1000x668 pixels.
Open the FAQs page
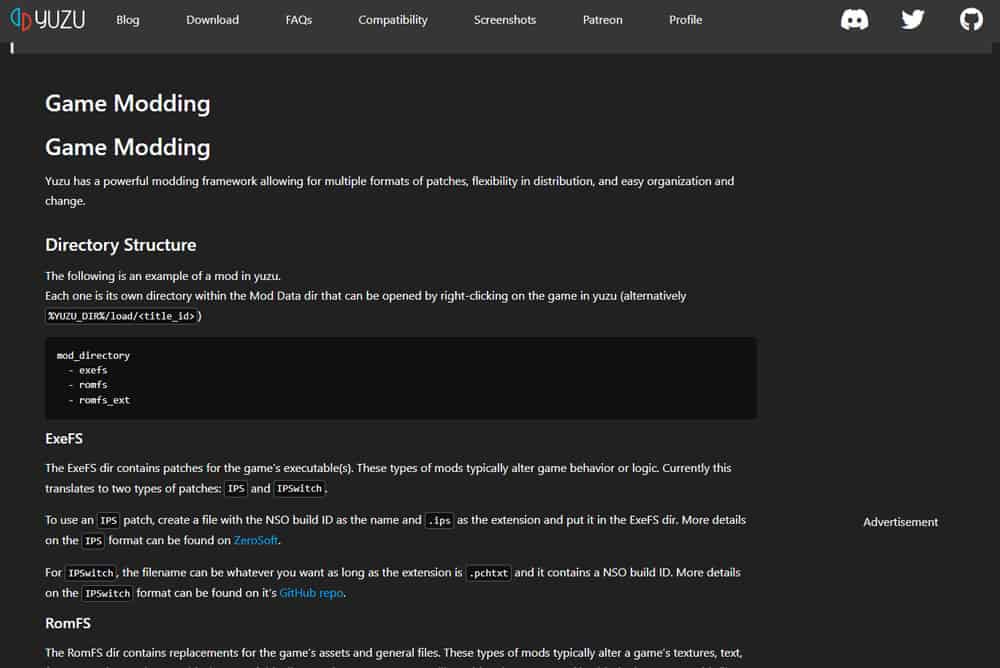click(298, 20)
